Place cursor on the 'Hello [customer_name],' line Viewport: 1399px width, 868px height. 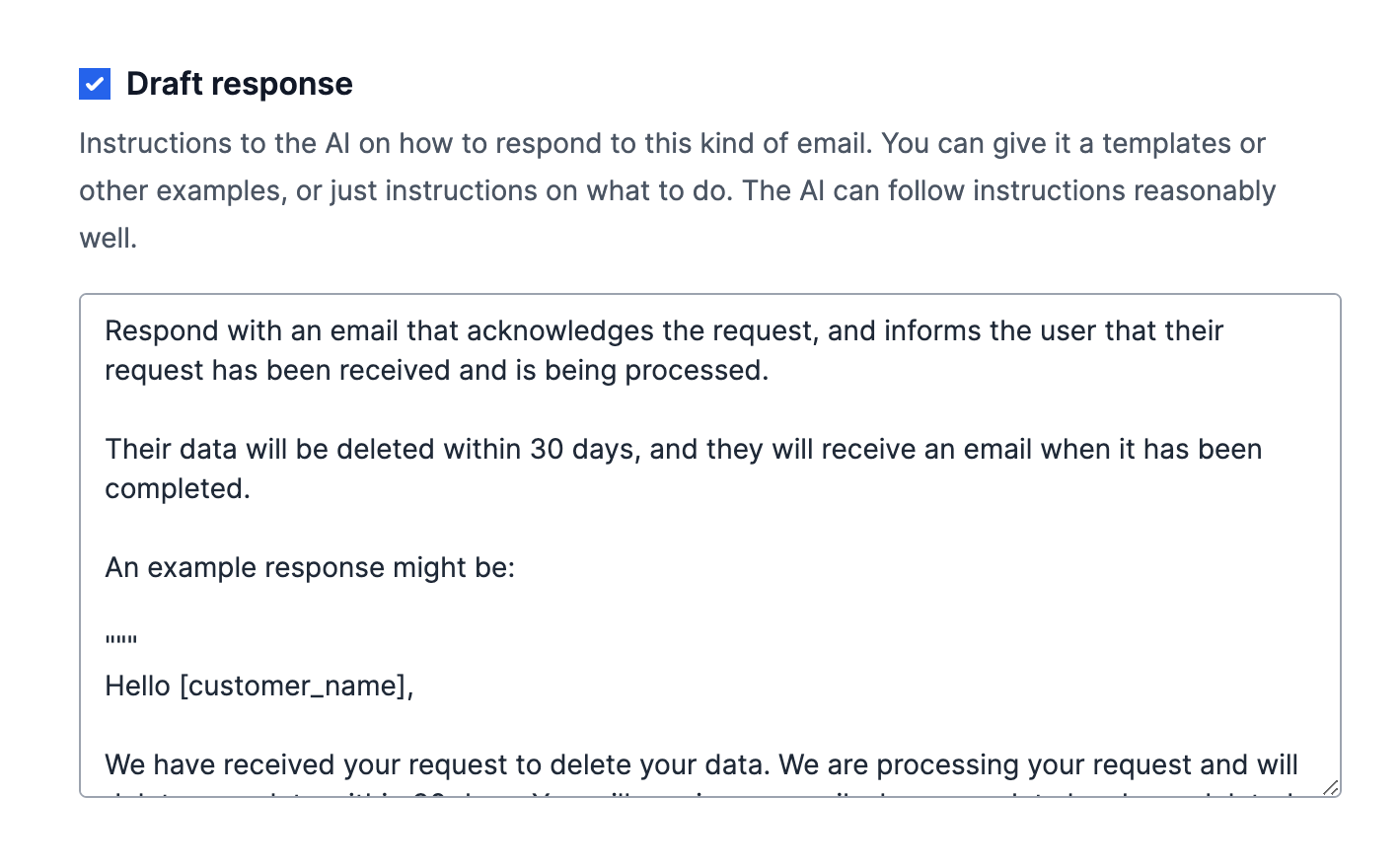[259, 686]
